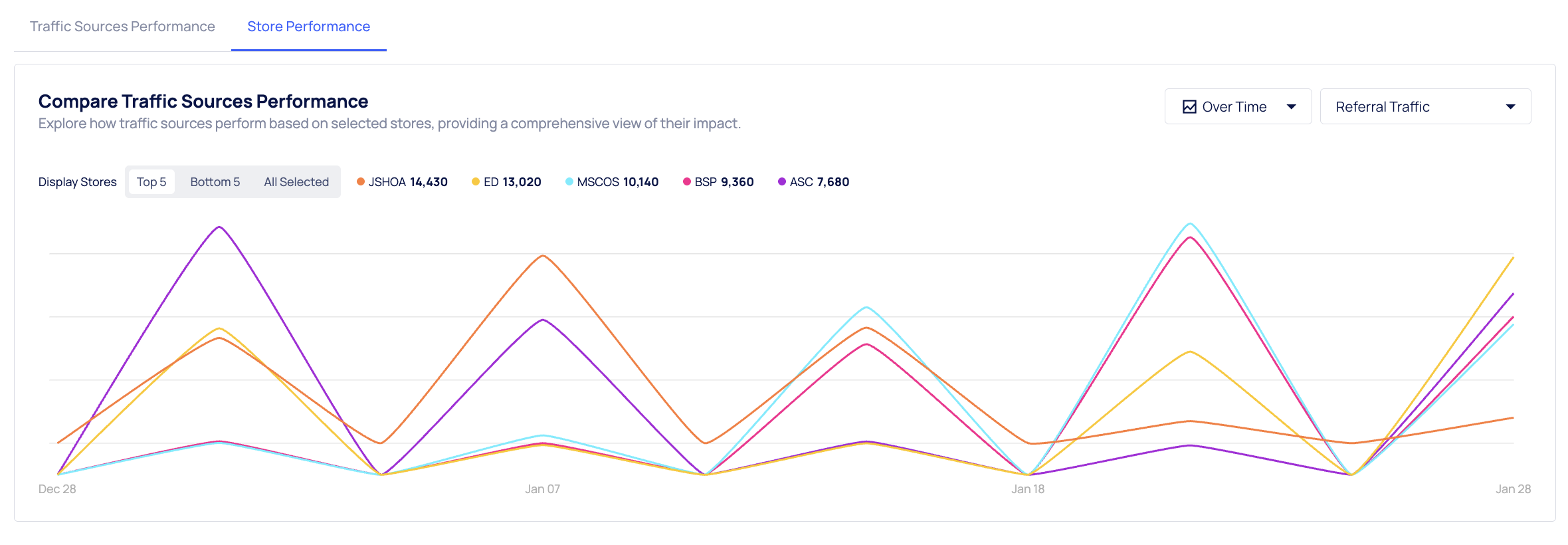Viewport: 1568px width, 545px height.
Task: Show All Selected stores
Action: coord(296,182)
